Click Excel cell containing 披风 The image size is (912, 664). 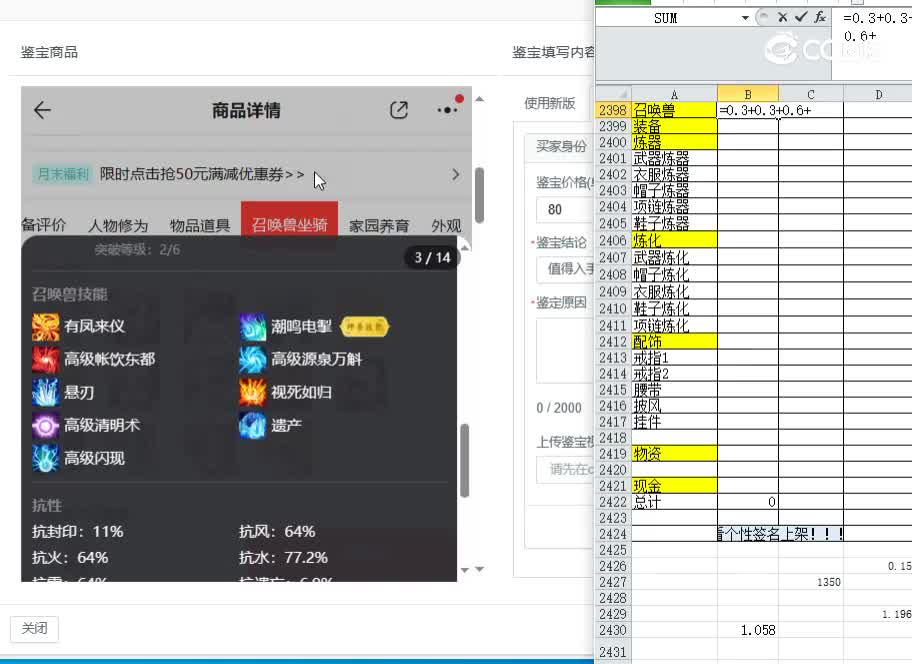pos(674,406)
